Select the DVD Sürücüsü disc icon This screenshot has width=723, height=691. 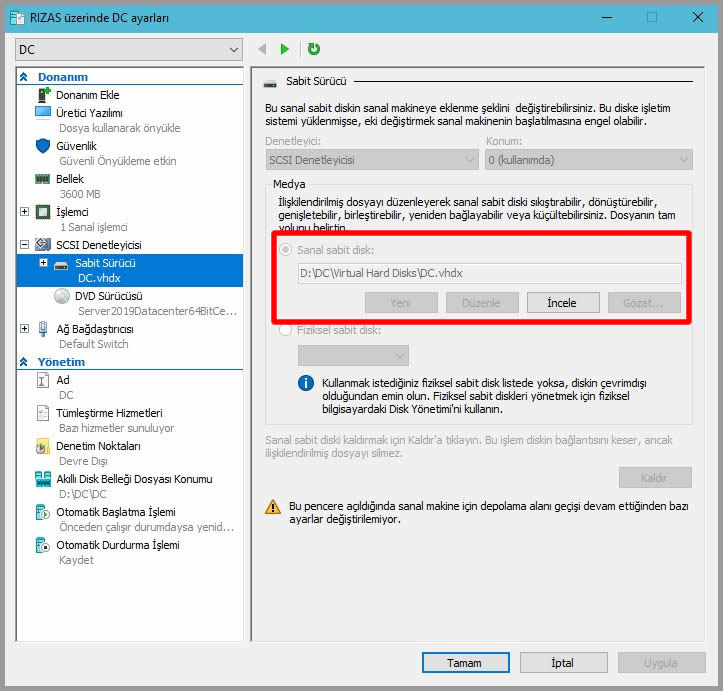point(62,296)
